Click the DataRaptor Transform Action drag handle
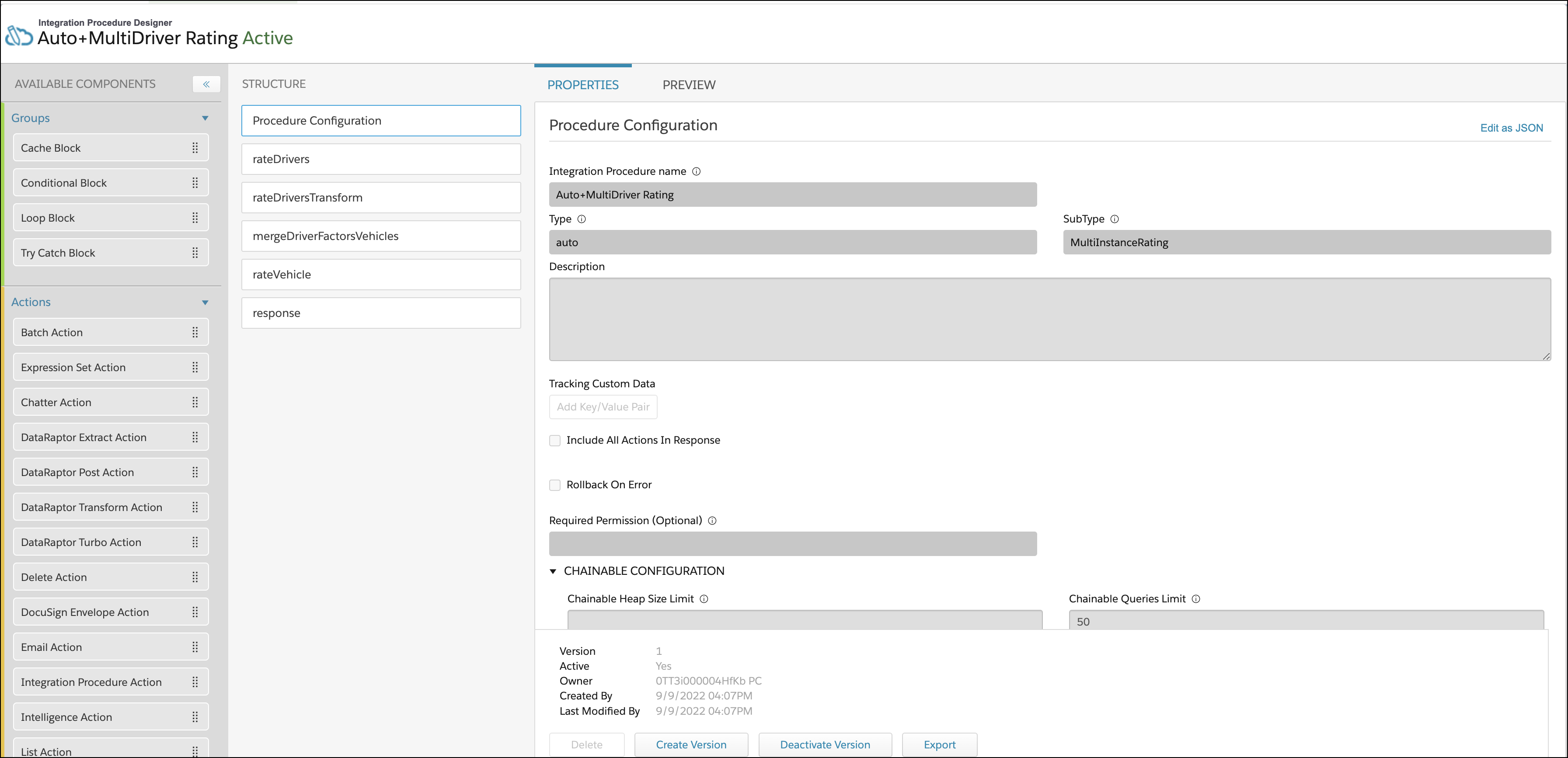 (x=195, y=507)
